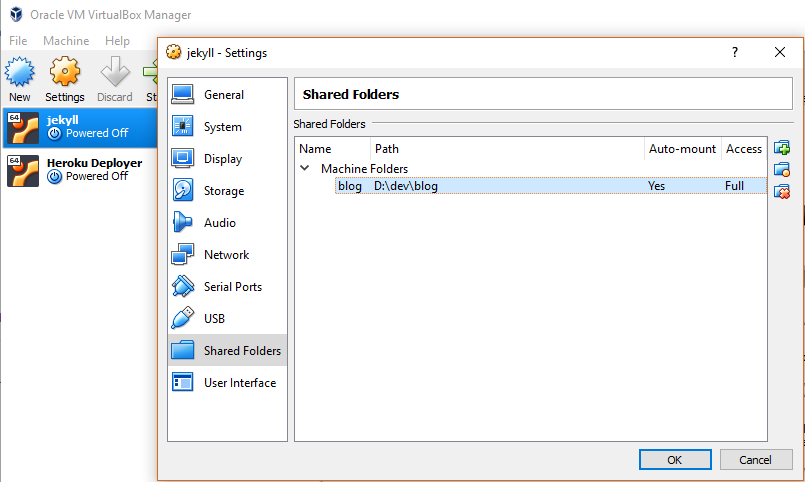Screen dimensions: 805x482
Task: Confirm settings with the OK button
Action: 675,459
